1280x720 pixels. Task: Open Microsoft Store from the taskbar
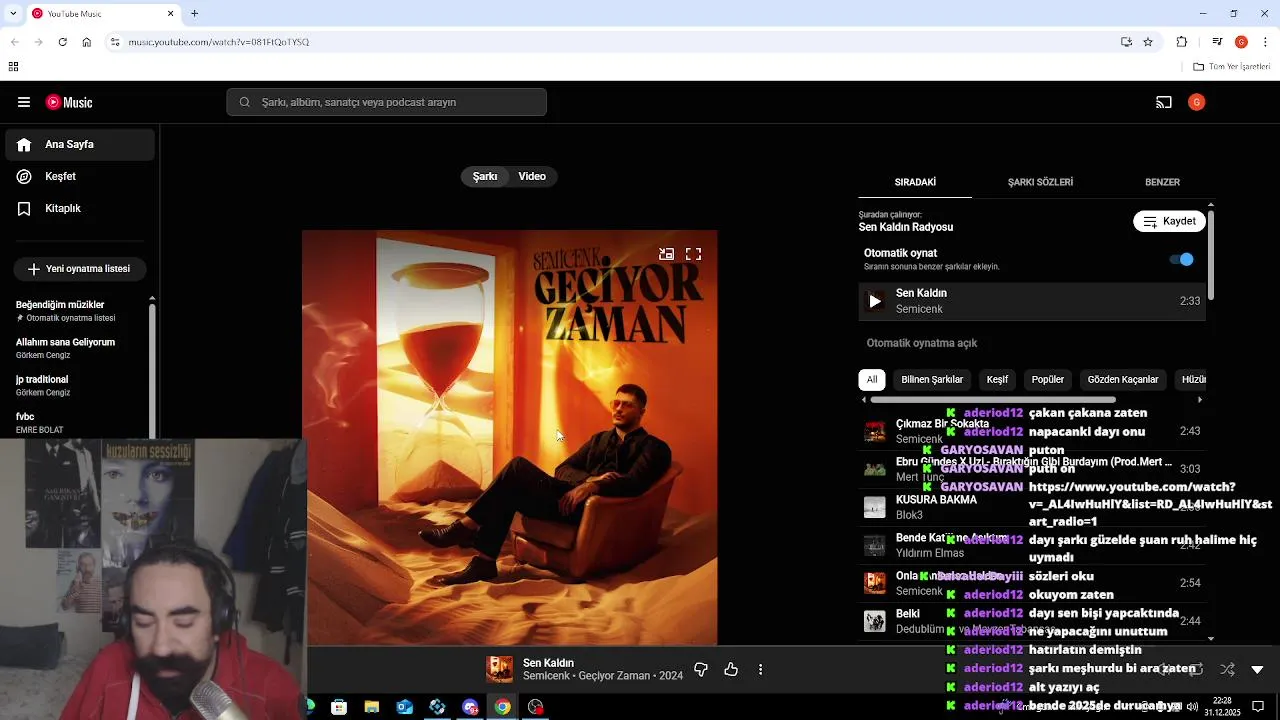coord(339,707)
